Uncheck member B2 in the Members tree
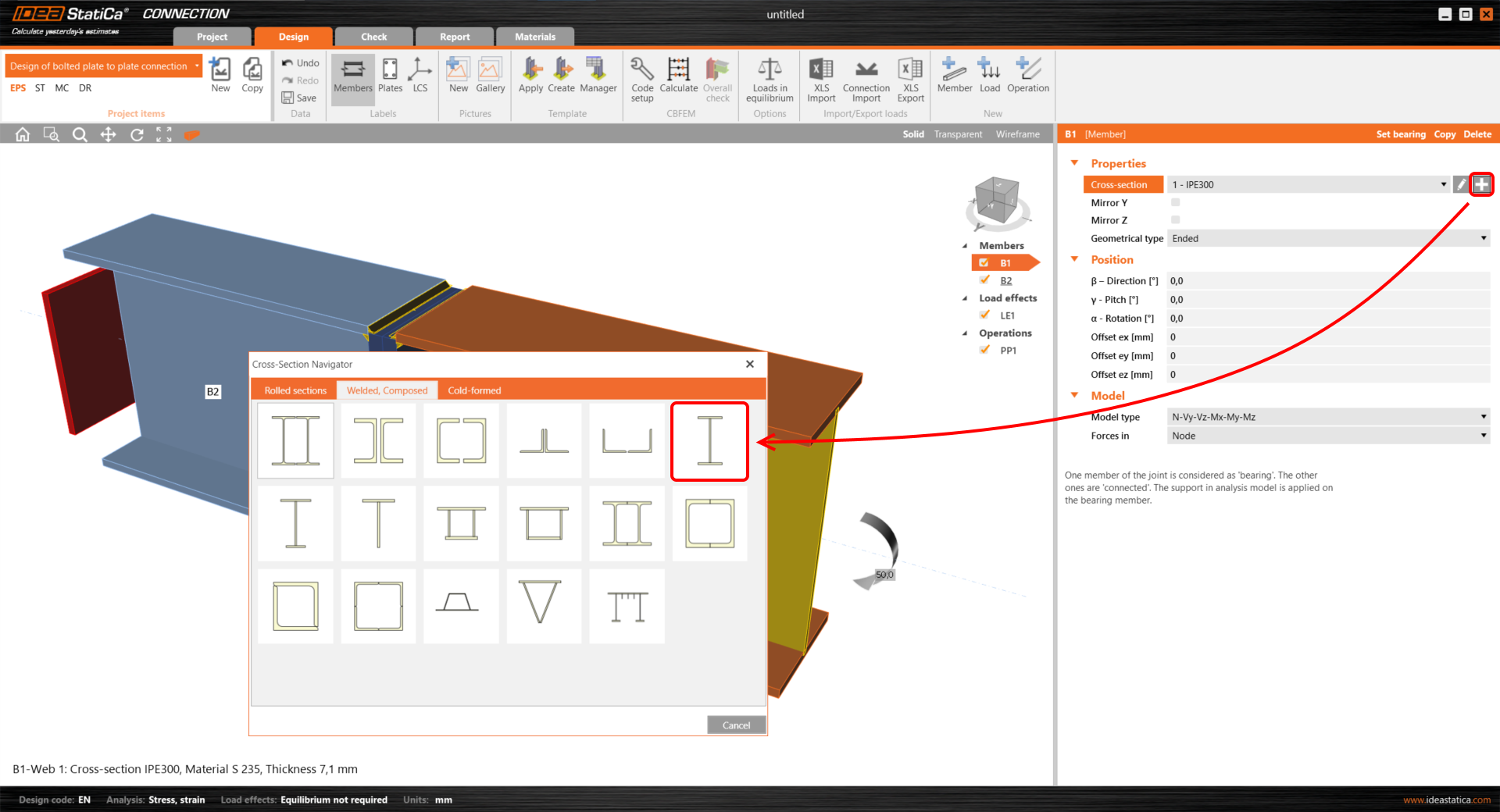 pyautogui.click(x=984, y=280)
